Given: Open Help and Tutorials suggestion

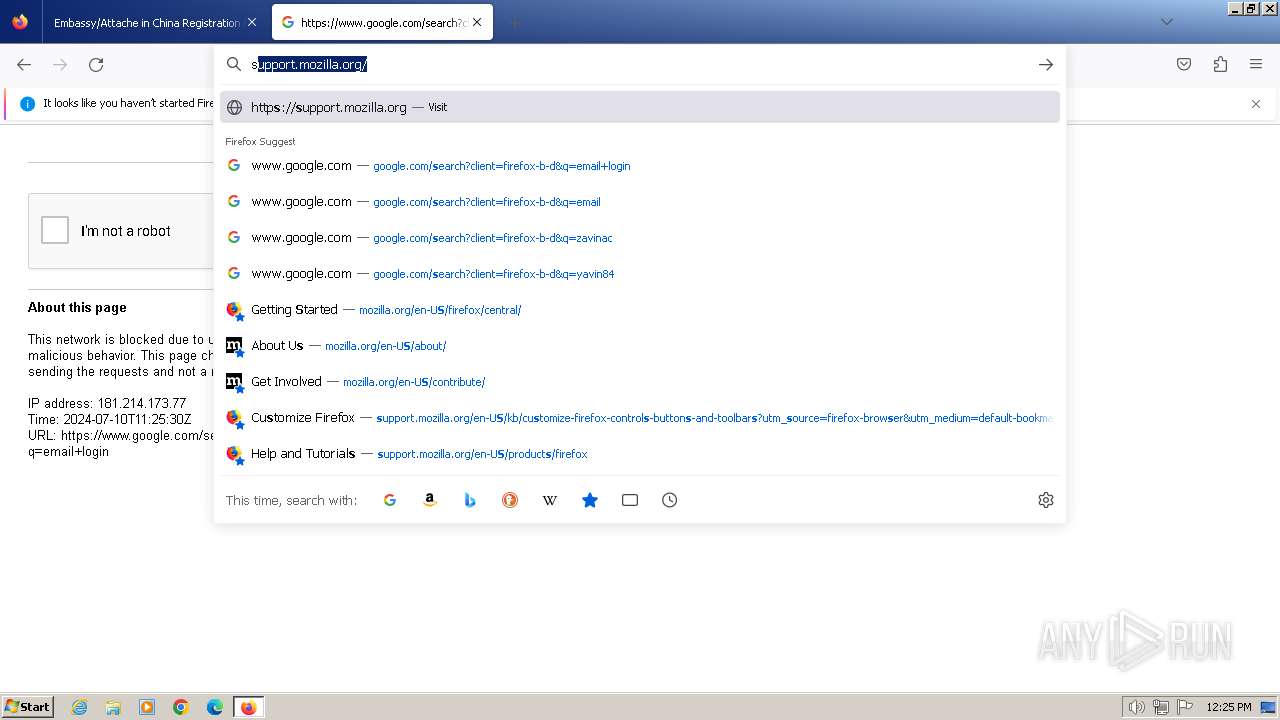Looking at the screenshot, I should pos(640,454).
